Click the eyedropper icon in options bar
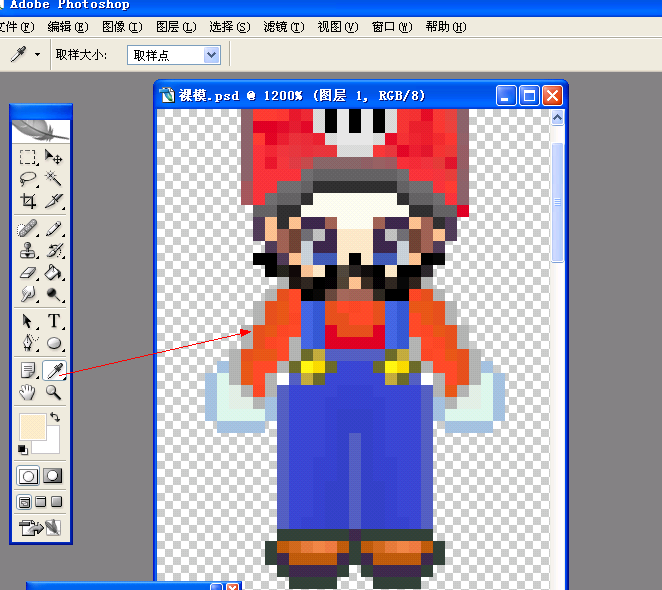Image resolution: width=662 pixels, height=590 pixels. (19, 54)
